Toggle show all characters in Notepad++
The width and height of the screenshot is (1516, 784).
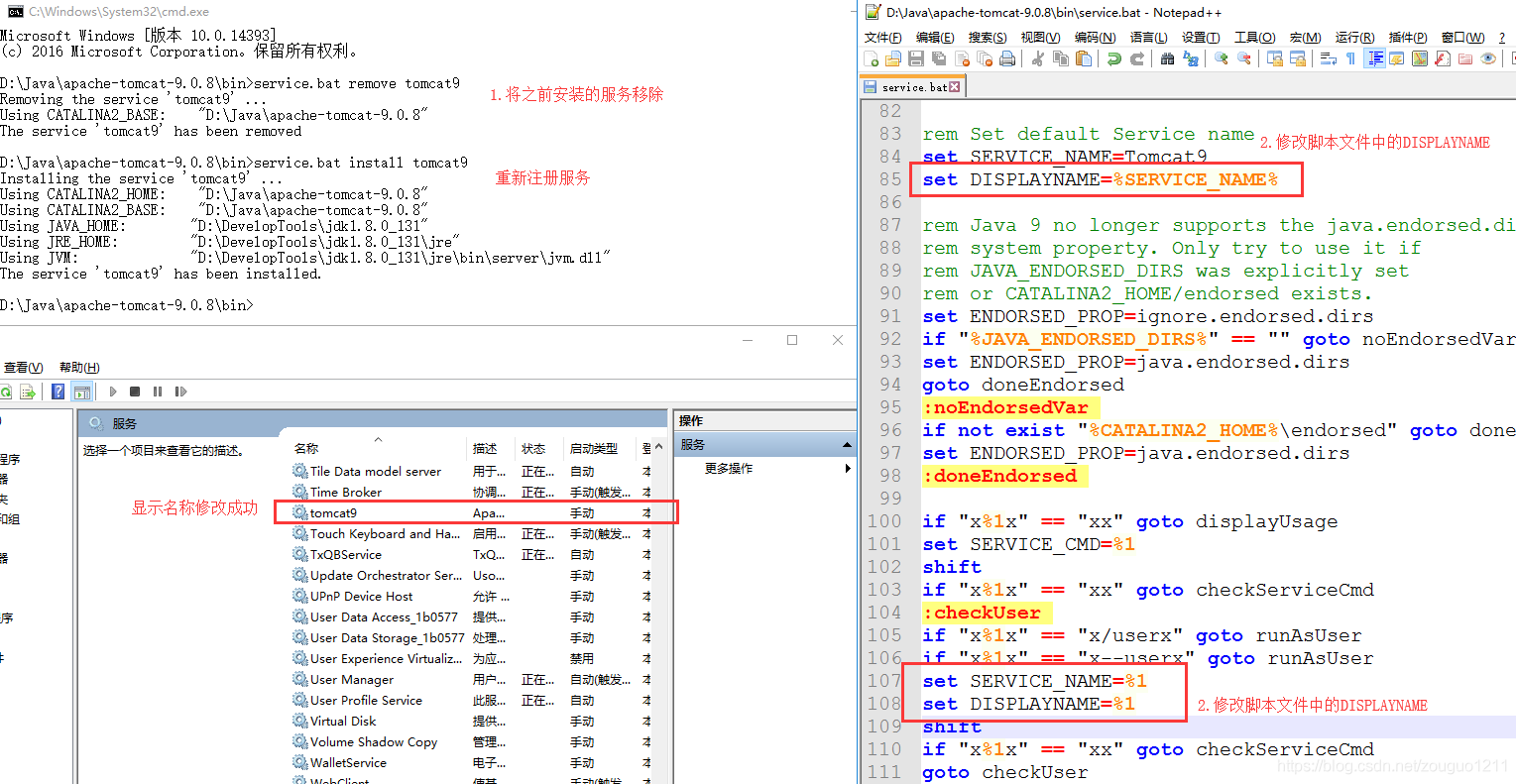coord(1350,59)
